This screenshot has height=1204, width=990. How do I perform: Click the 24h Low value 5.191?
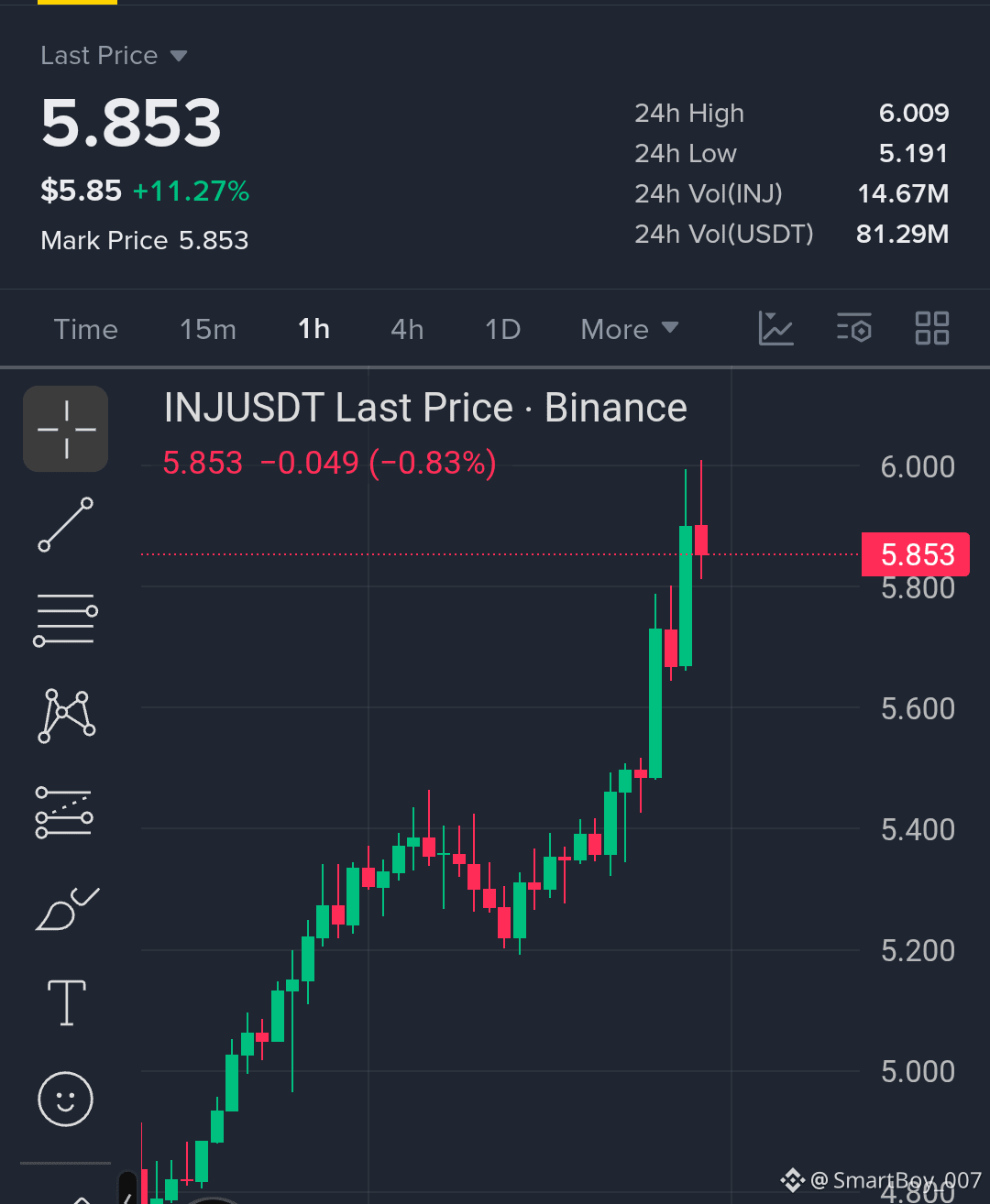[x=914, y=153]
